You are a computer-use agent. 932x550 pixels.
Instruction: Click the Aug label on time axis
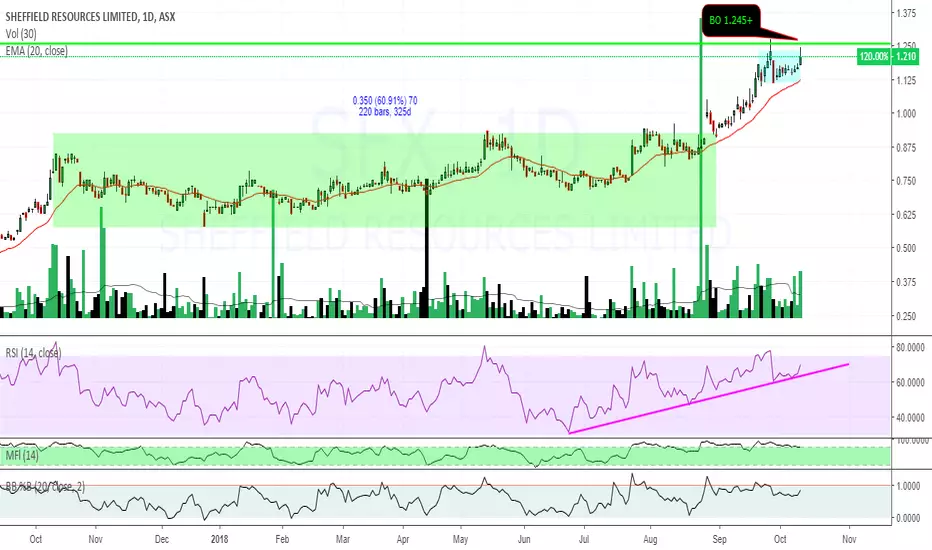click(x=650, y=539)
